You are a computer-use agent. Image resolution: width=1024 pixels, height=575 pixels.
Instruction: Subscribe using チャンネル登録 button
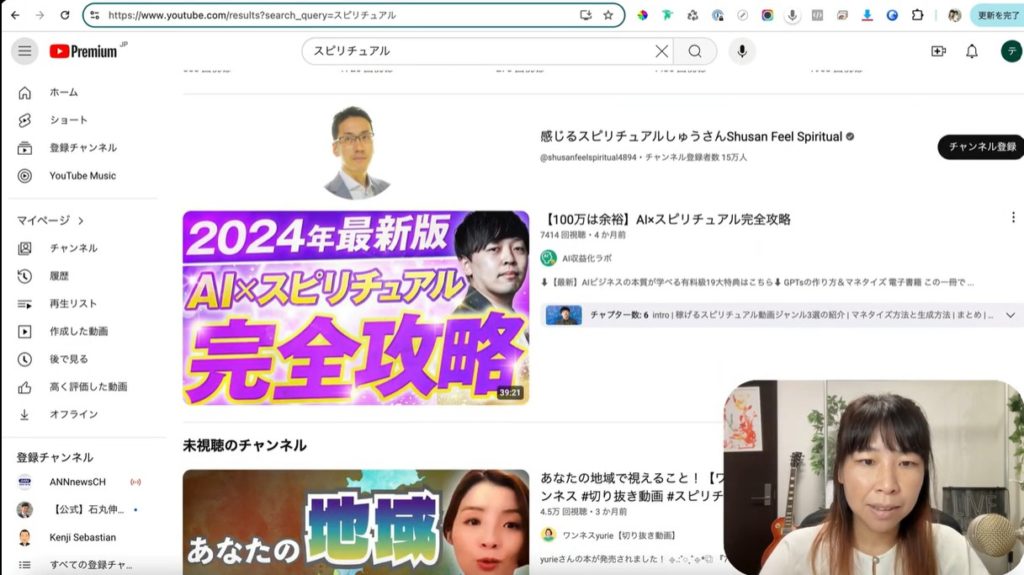coord(981,147)
